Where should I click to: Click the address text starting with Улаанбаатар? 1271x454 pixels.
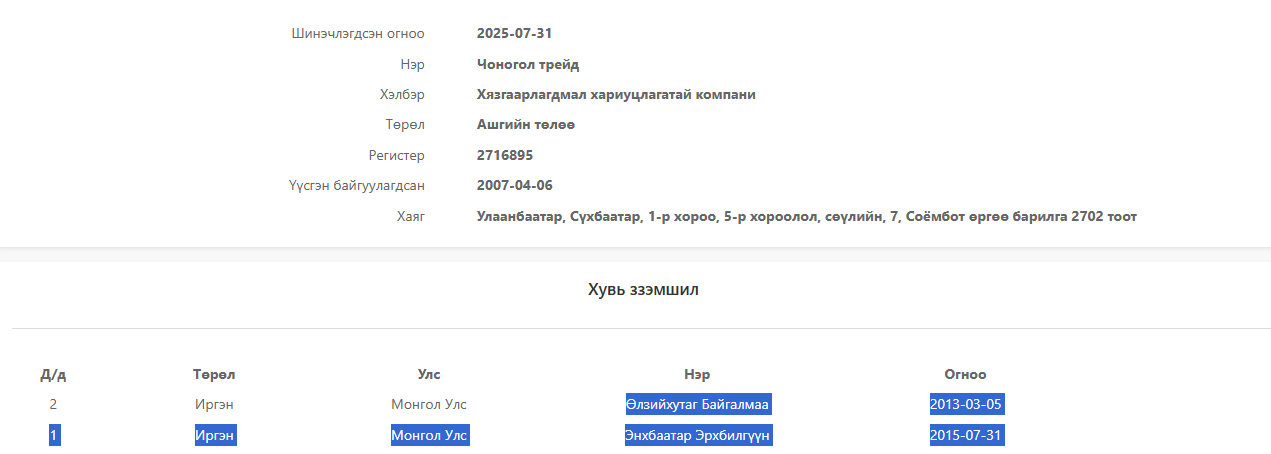(x=806, y=216)
